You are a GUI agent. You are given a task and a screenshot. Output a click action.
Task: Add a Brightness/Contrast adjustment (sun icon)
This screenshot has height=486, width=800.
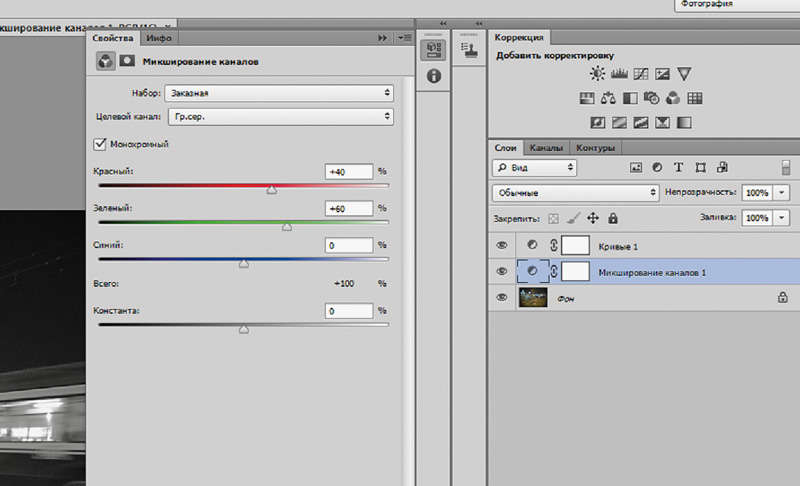597,73
